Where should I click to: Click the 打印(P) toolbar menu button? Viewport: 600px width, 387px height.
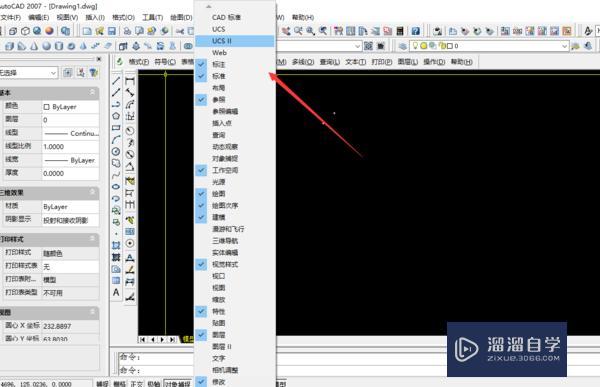click(x=382, y=62)
